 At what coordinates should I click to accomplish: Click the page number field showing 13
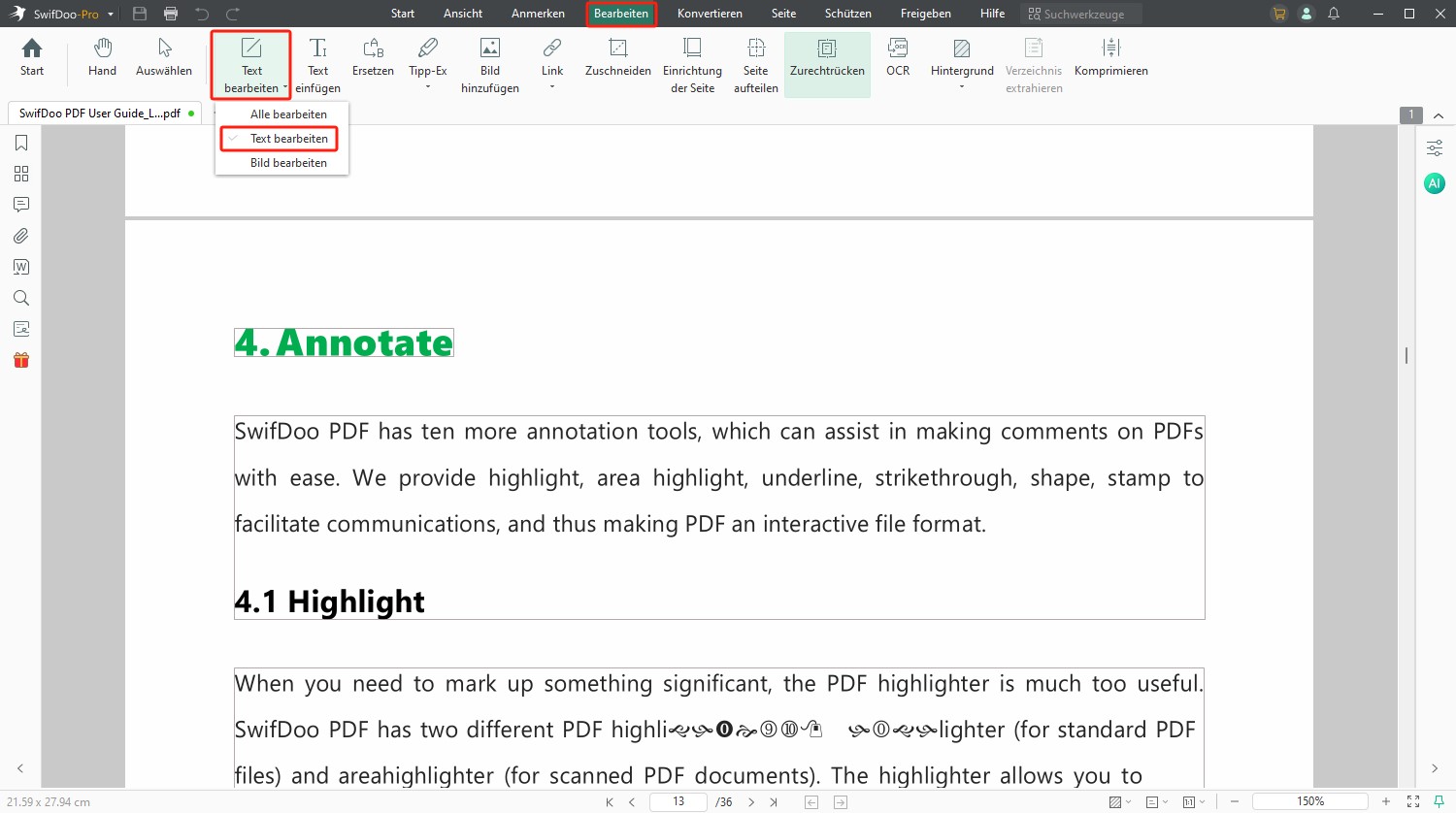coord(678,801)
